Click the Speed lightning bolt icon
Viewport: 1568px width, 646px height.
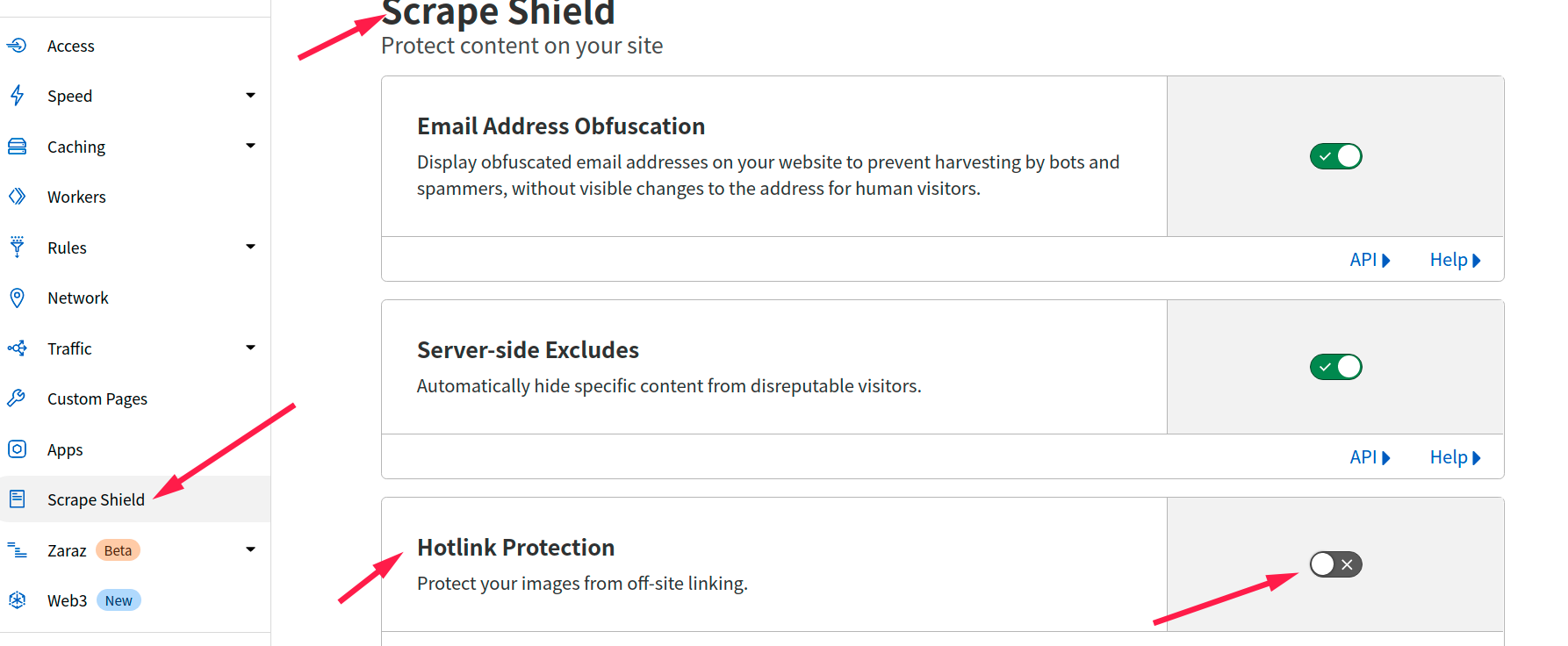pyautogui.click(x=17, y=95)
